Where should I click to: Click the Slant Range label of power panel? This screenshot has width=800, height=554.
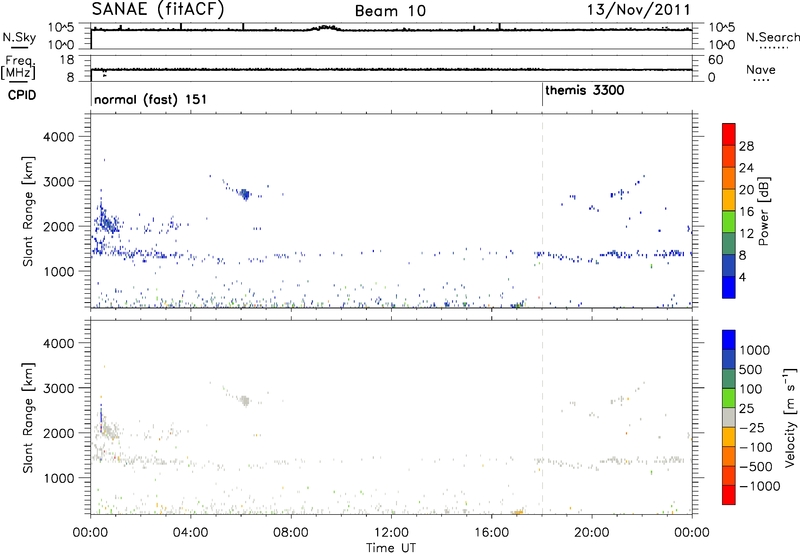[x=29, y=211]
